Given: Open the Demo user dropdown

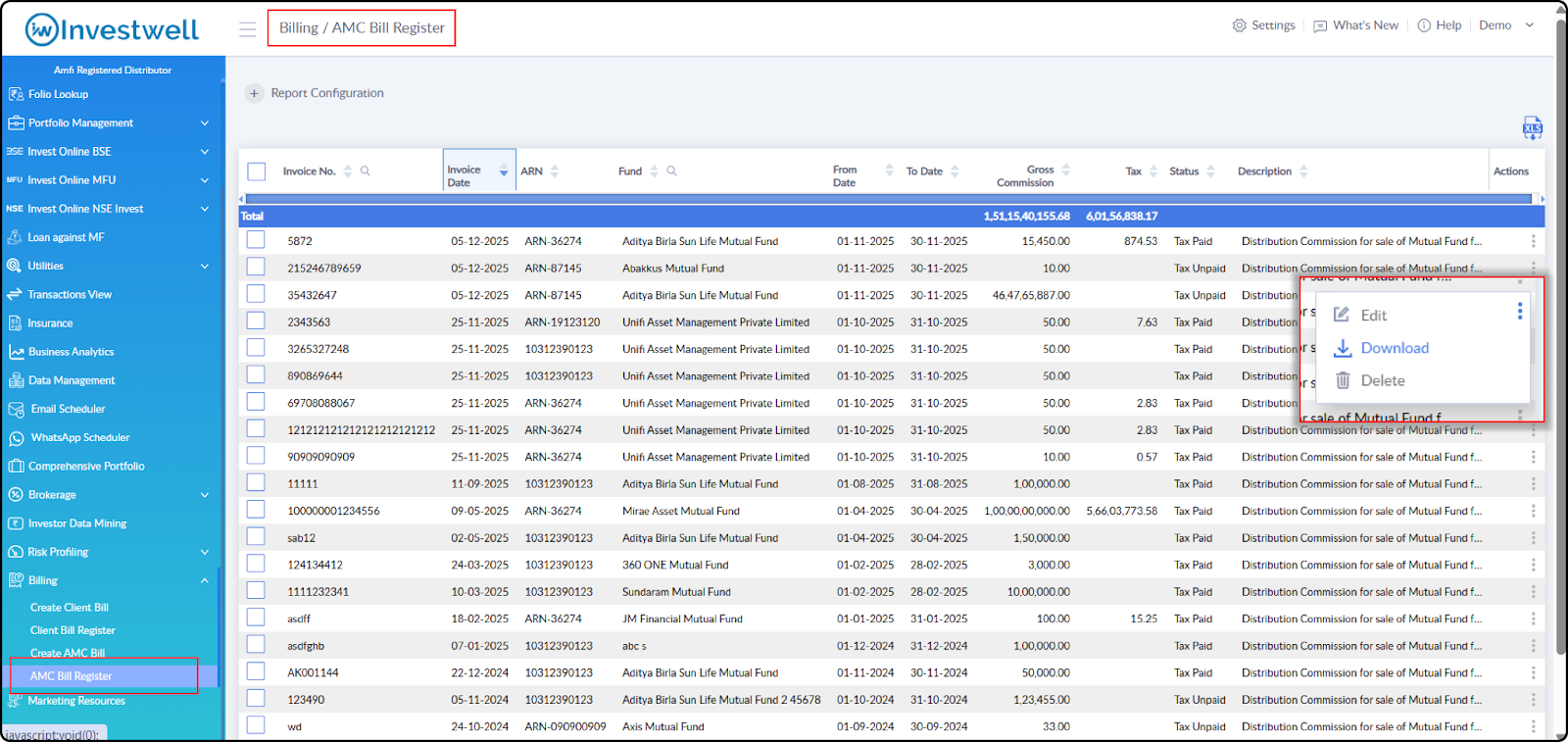Looking at the screenshot, I should (1506, 25).
